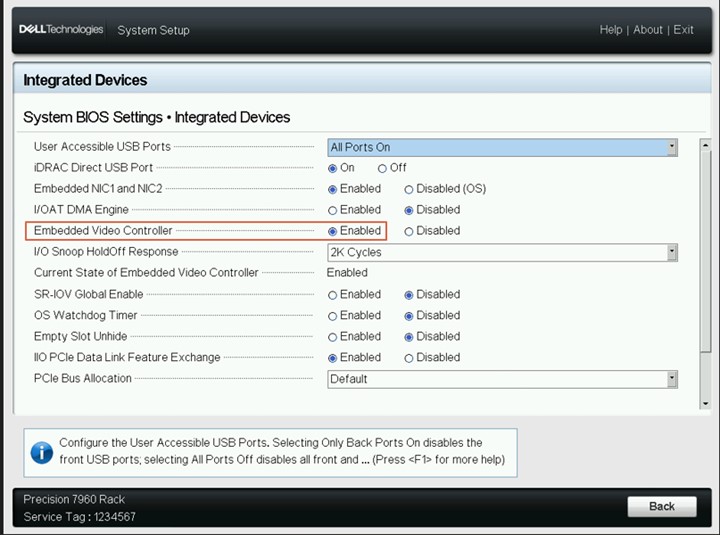Enable SR-IOV Global Enable
This screenshot has height=535, width=720.
[333, 295]
